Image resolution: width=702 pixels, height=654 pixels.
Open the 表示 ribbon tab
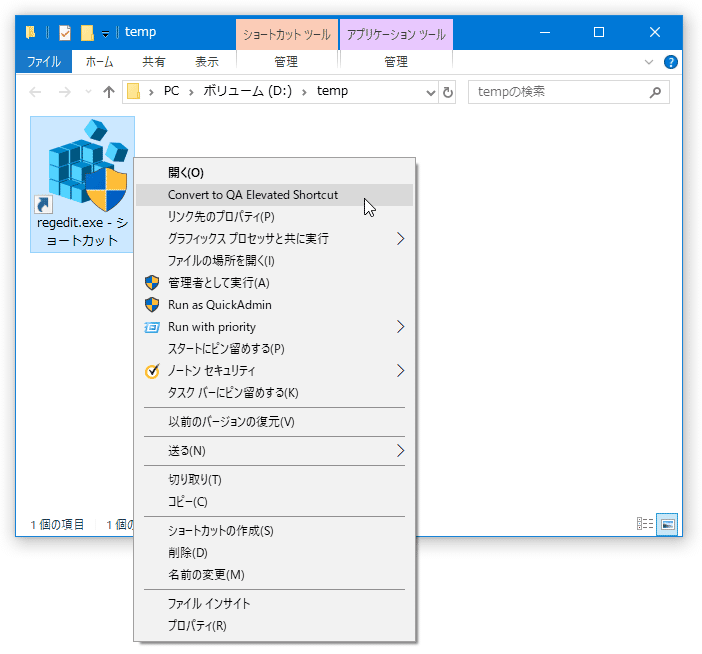[x=207, y=62]
